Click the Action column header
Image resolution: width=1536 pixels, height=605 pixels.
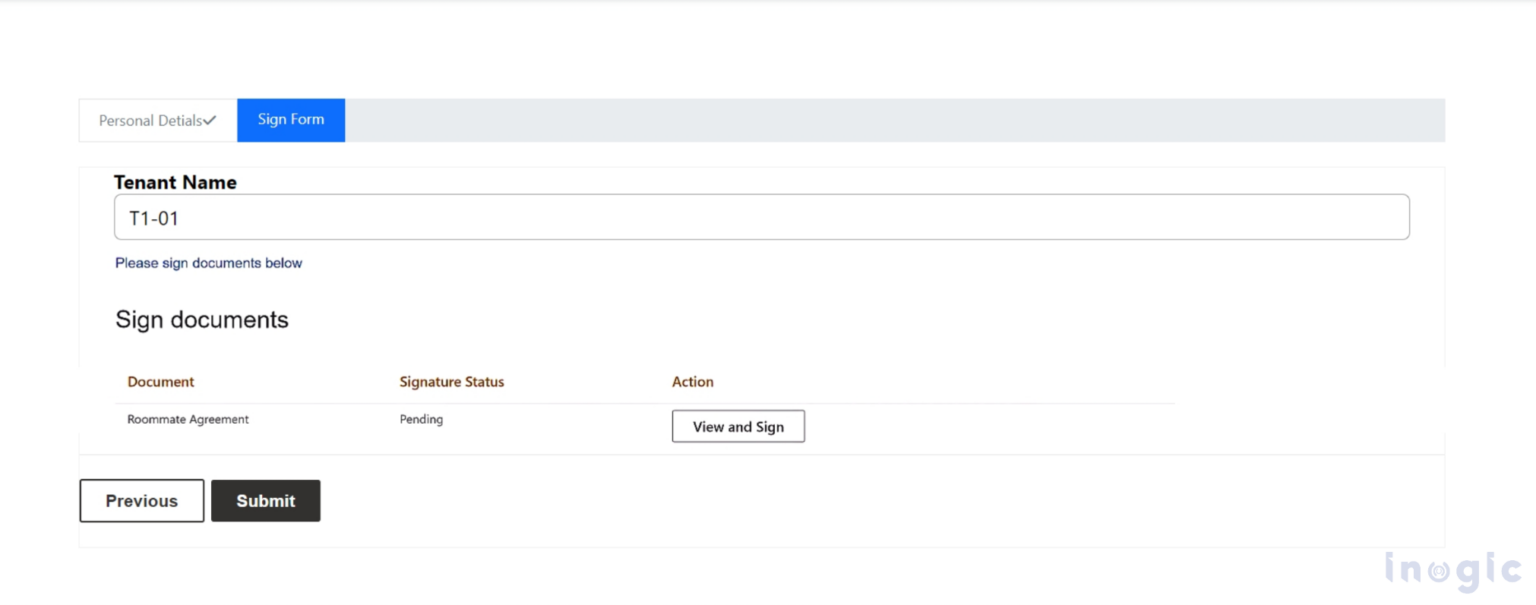tap(693, 381)
